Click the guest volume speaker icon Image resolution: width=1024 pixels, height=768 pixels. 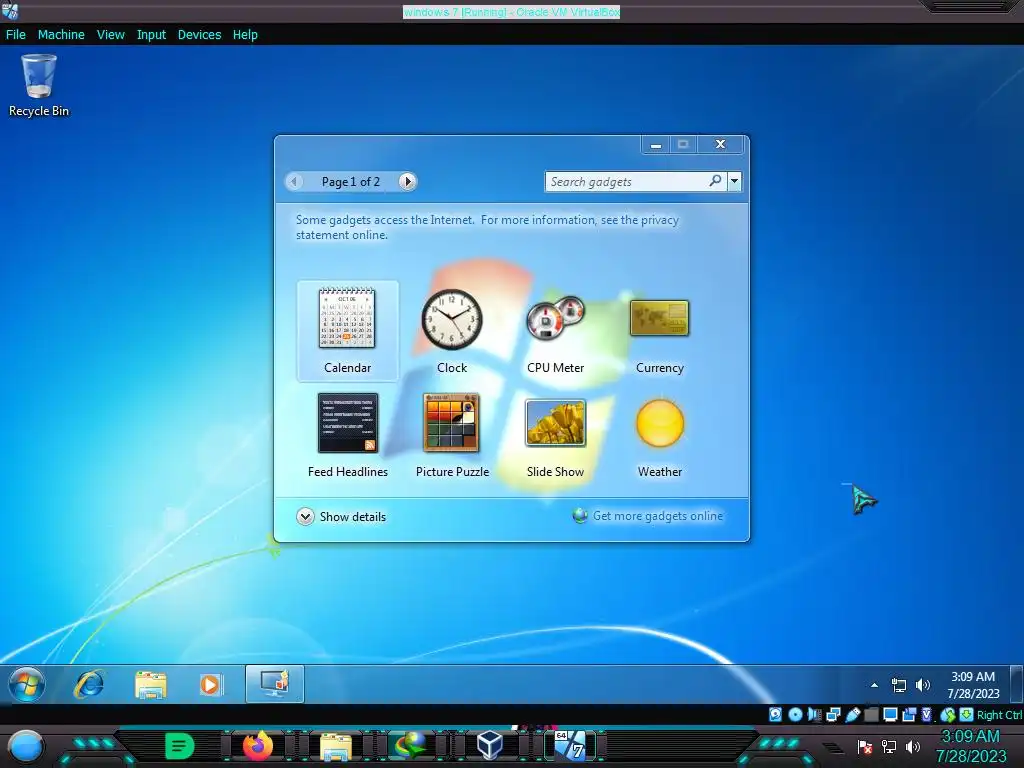923,685
